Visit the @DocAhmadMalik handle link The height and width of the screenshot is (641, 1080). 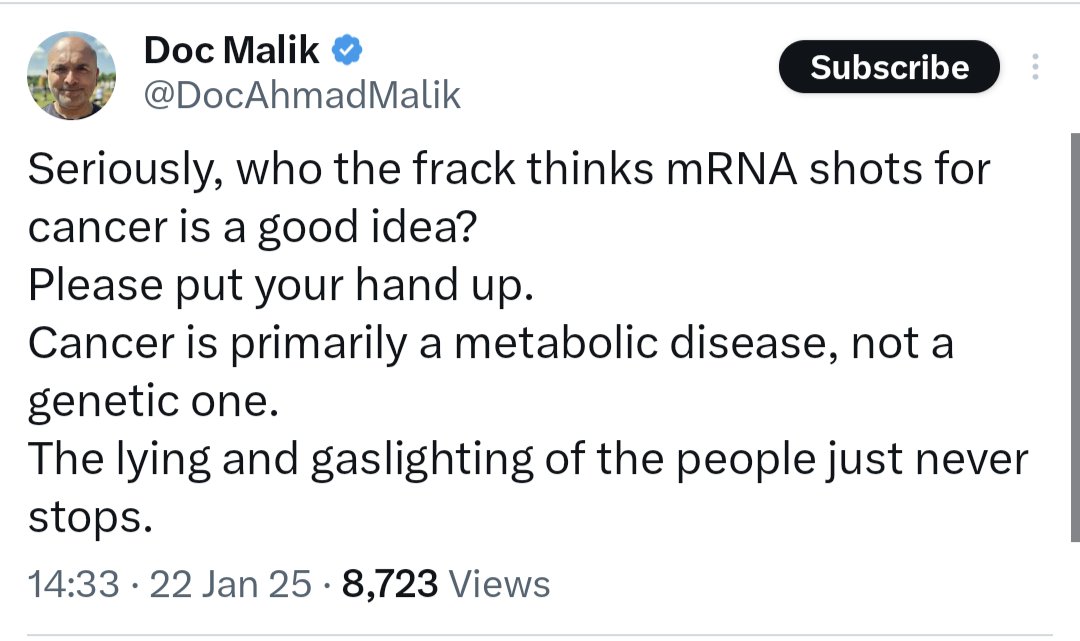point(302,94)
